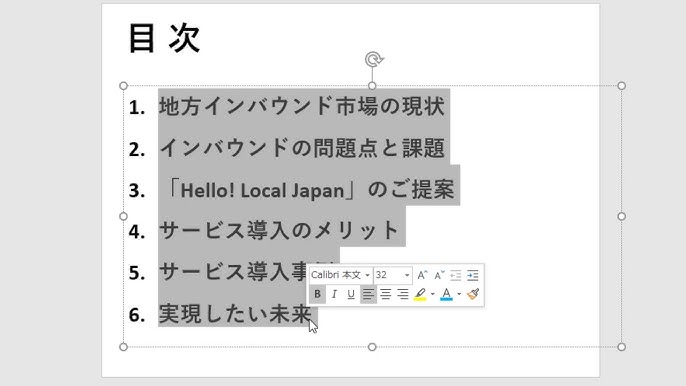Click the line 実現したい未来
Image resolution: width=686 pixels, height=386 pixels.
(x=235, y=314)
